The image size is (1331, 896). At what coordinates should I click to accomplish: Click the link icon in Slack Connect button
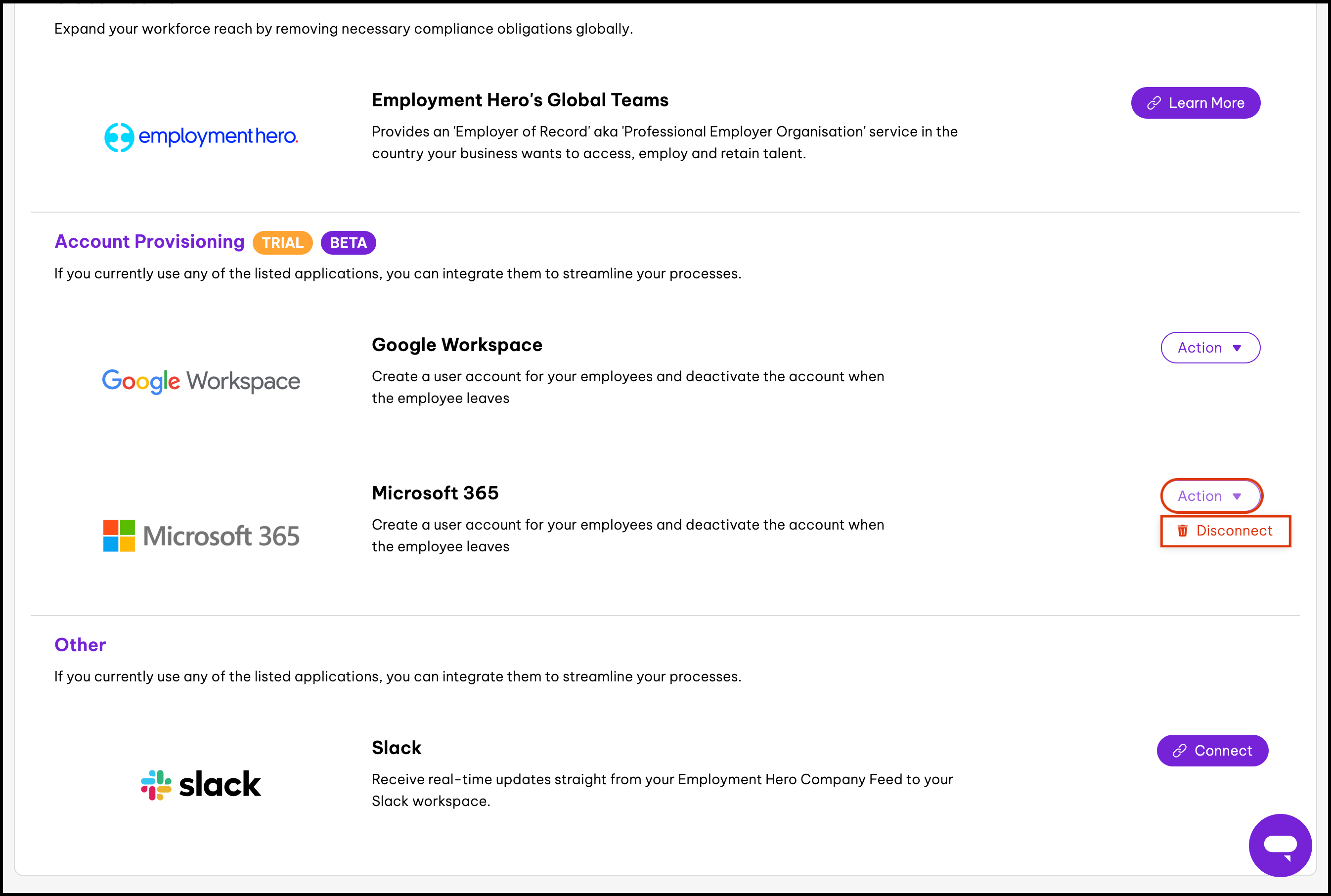(1180, 751)
